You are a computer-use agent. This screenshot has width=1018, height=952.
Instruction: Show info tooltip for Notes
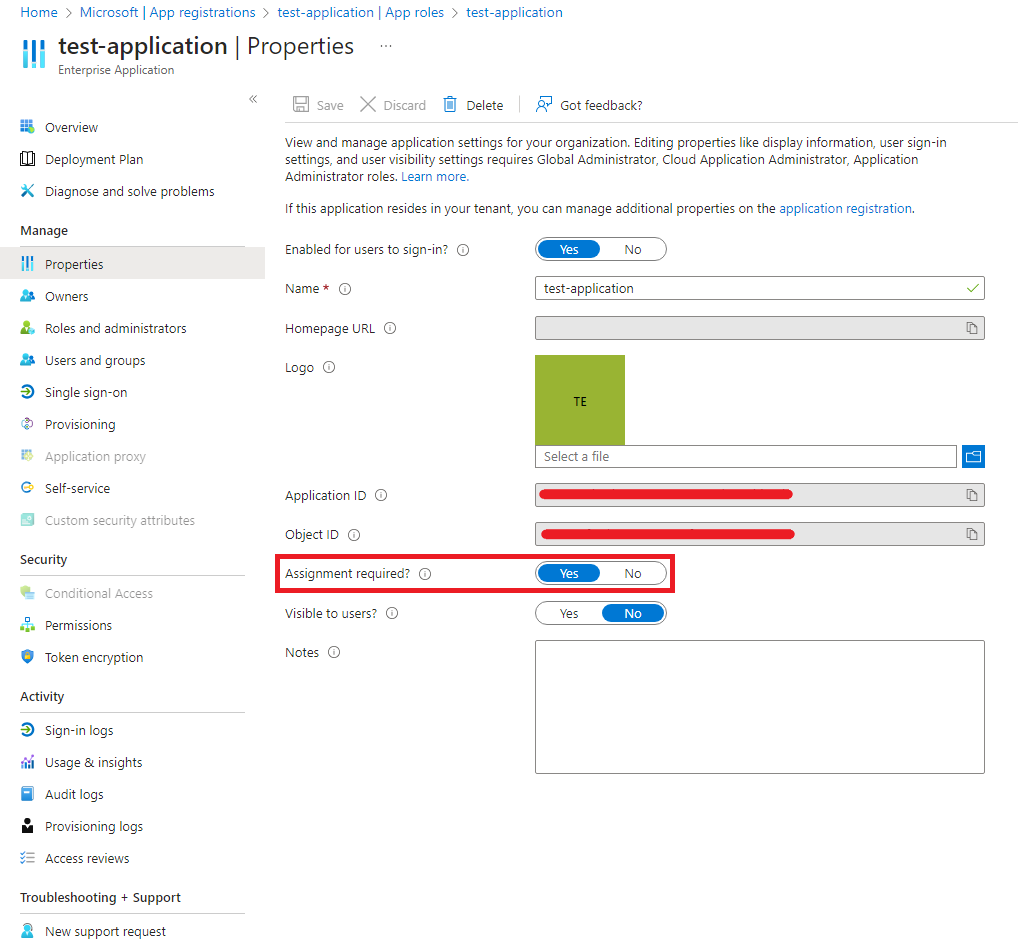point(334,652)
